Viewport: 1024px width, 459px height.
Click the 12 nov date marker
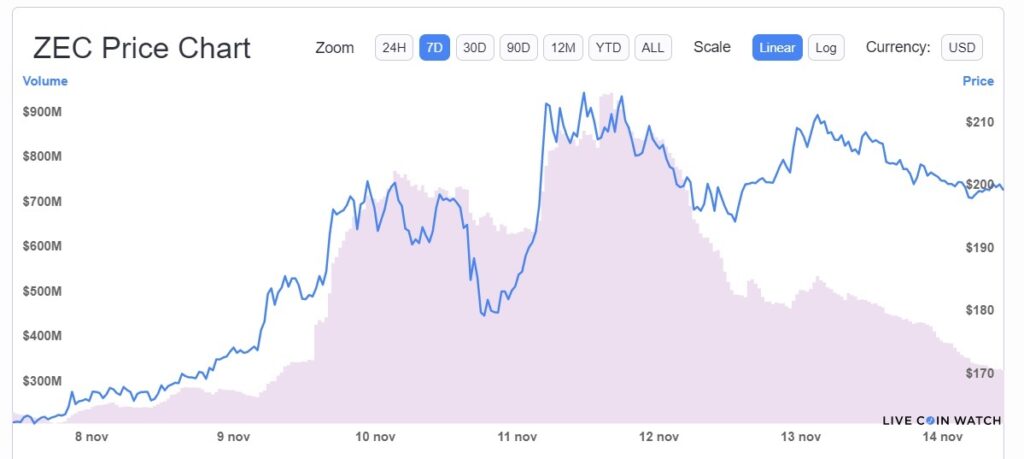pos(659,437)
